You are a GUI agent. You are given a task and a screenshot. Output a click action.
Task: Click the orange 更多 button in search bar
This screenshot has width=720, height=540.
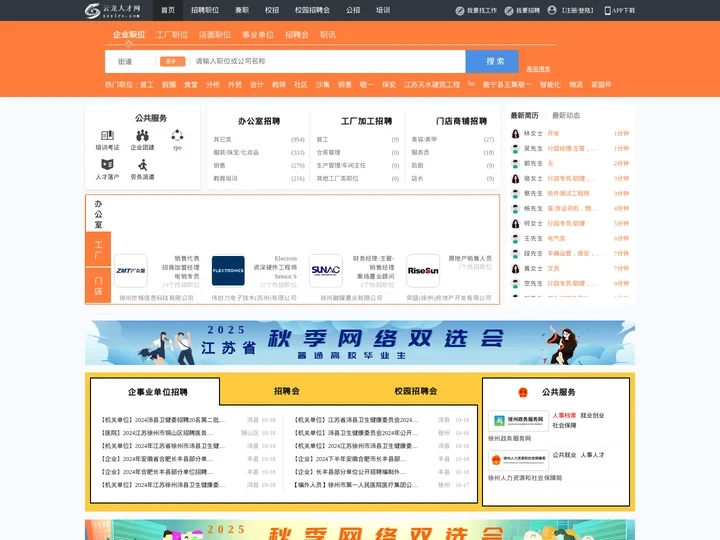[x=172, y=61]
